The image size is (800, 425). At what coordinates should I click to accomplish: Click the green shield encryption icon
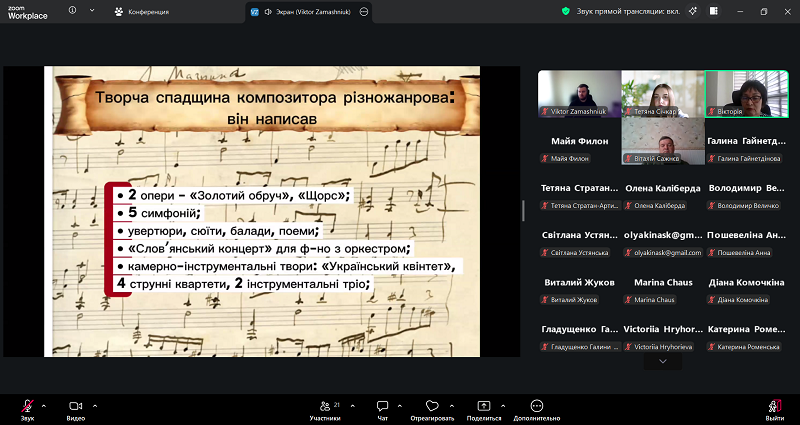click(x=567, y=12)
